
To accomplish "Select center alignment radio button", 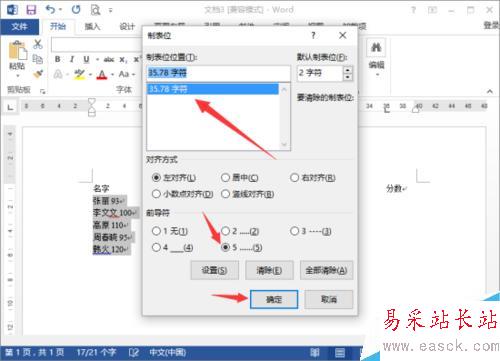I will pyautogui.click(x=225, y=178).
